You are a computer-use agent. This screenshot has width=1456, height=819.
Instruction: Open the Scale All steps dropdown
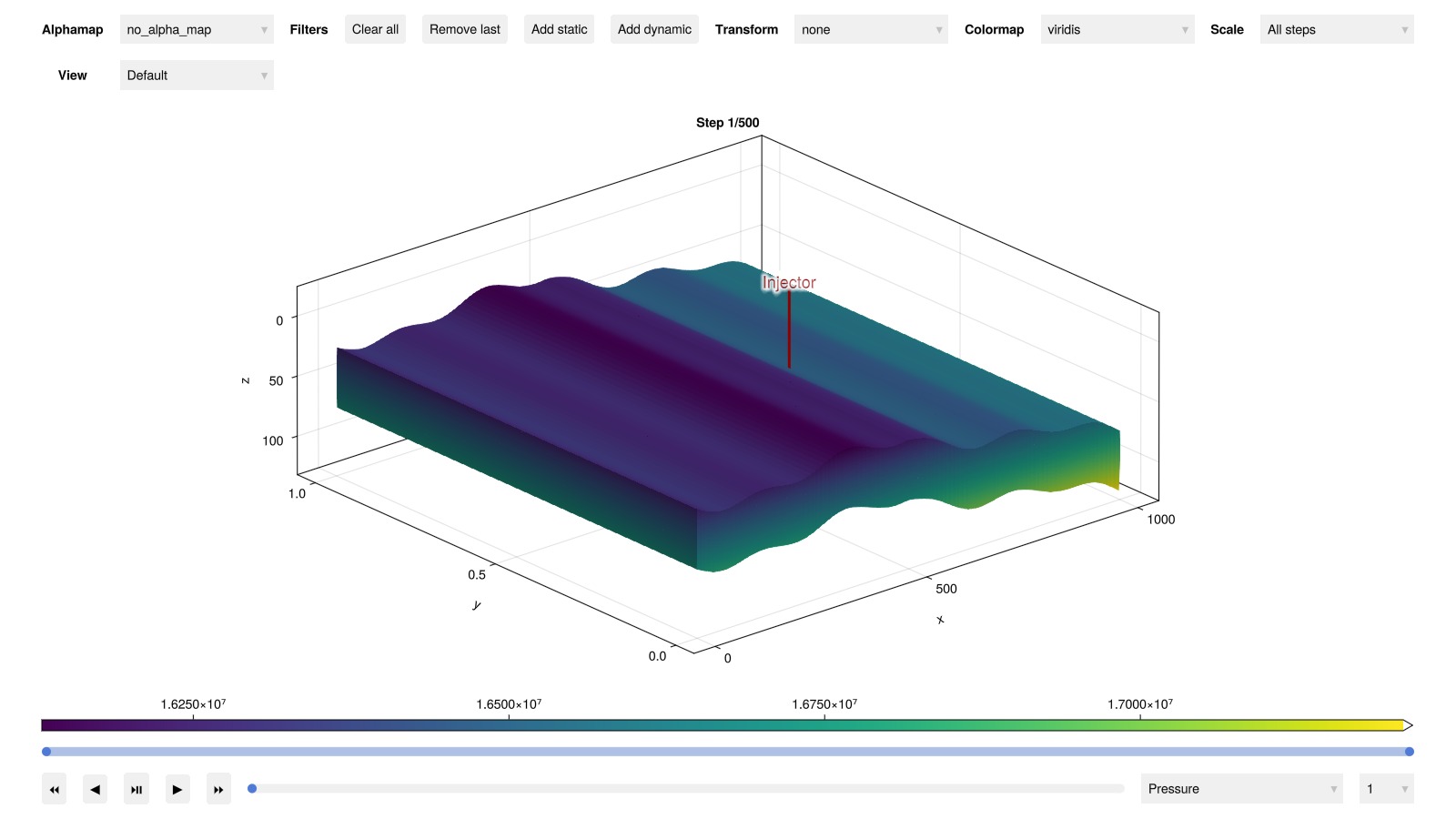(1336, 30)
